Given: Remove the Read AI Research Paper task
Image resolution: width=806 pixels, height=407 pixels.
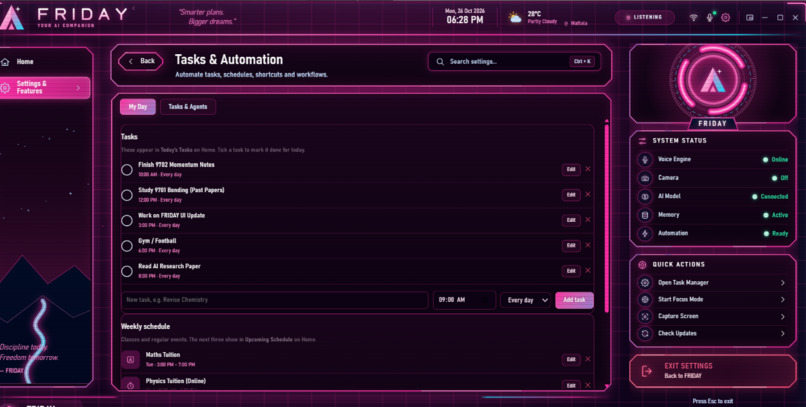Looking at the screenshot, I should tap(588, 270).
